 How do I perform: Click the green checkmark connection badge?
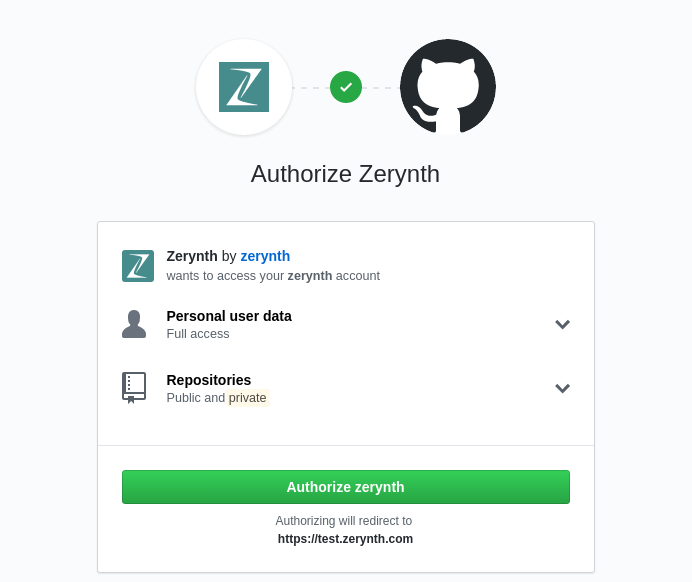click(346, 87)
